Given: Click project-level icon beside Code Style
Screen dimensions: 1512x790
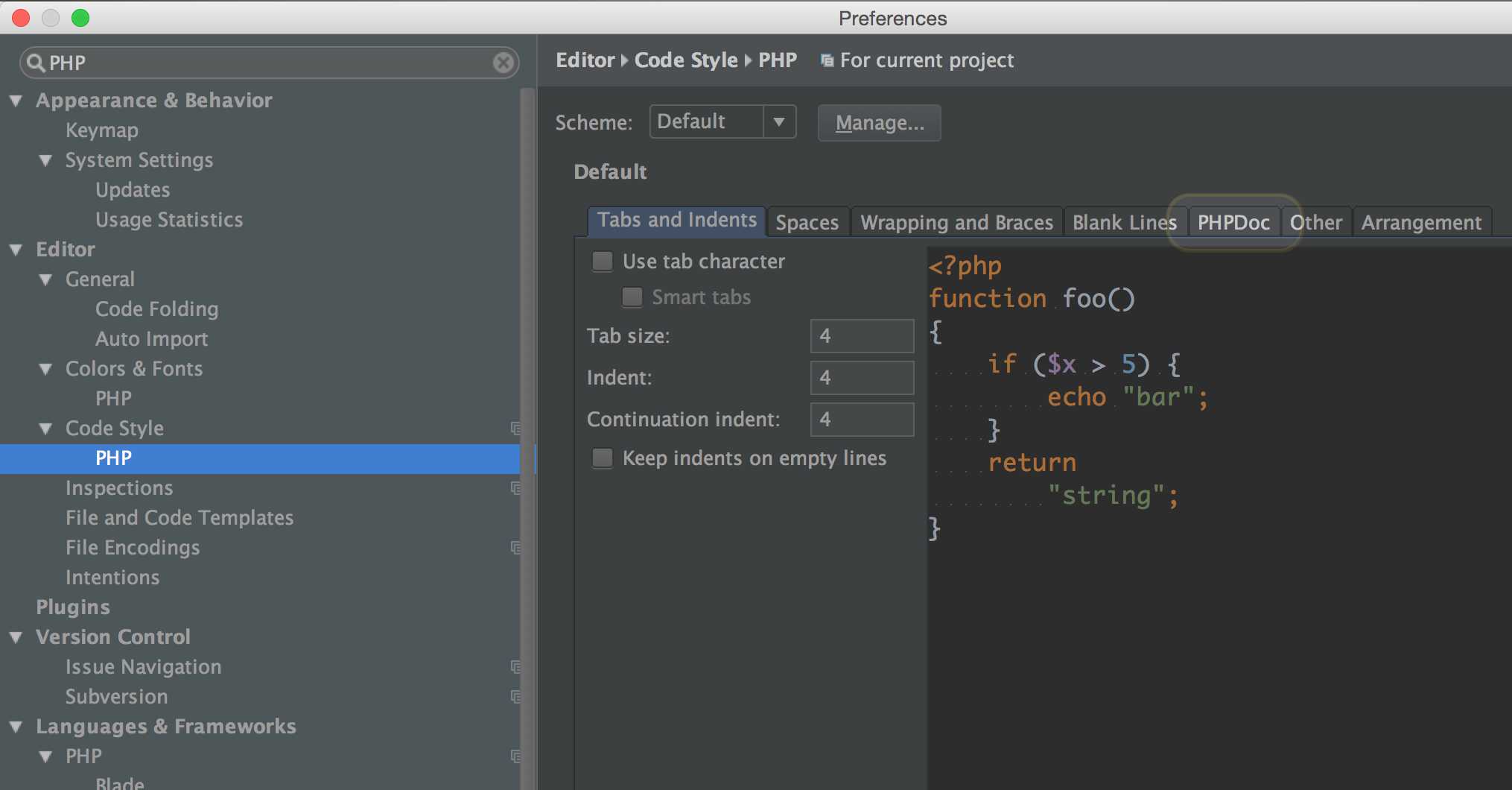Looking at the screenshot, I should click(515, 428).
